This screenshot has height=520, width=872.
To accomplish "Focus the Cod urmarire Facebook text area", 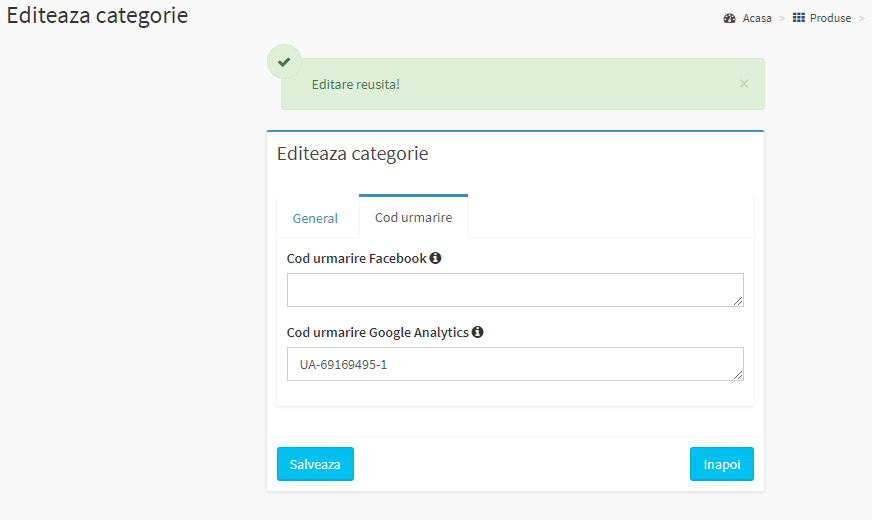I will click(x=515, y=290).
